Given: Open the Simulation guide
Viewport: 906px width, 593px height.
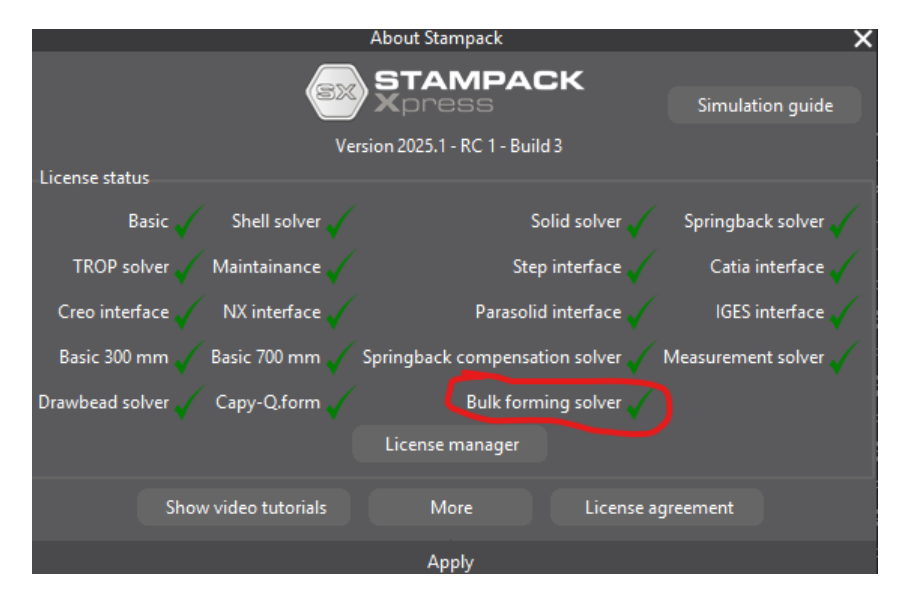Looking at the screenshot, I should [x=764, y=105].
